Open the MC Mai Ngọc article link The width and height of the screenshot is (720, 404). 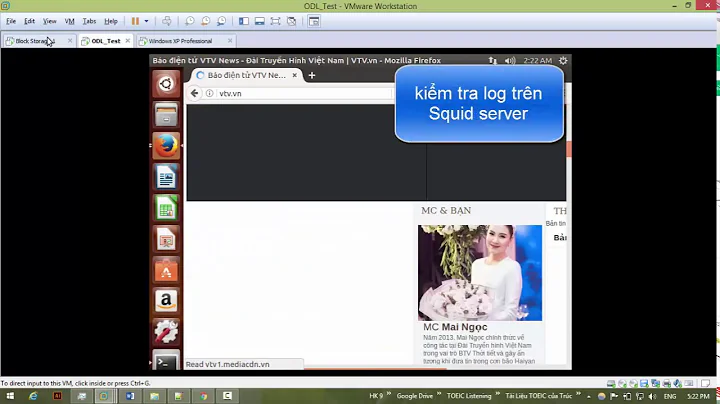455,327
